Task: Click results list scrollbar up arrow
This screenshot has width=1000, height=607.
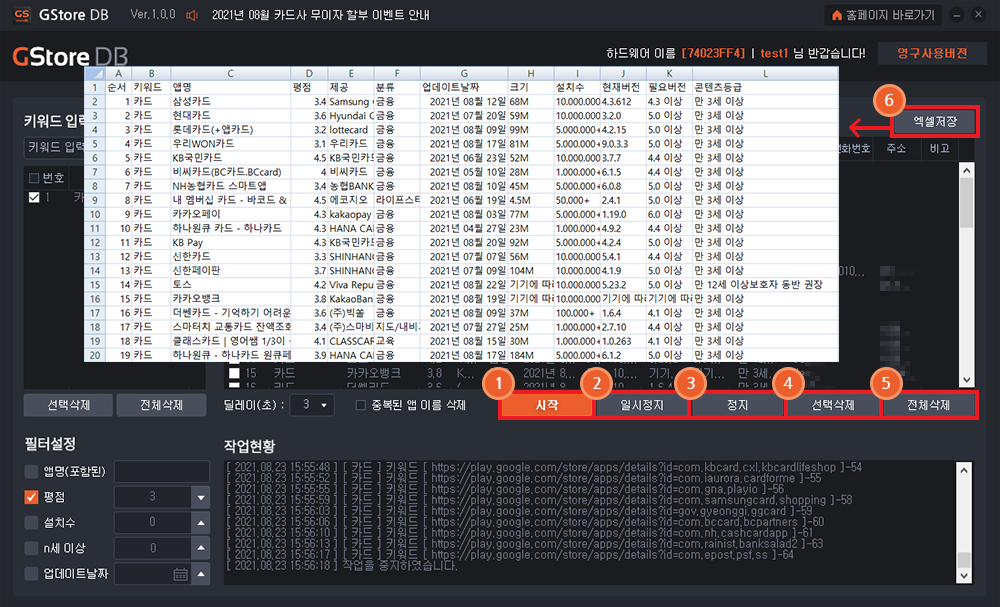Action: click(966, 170)
